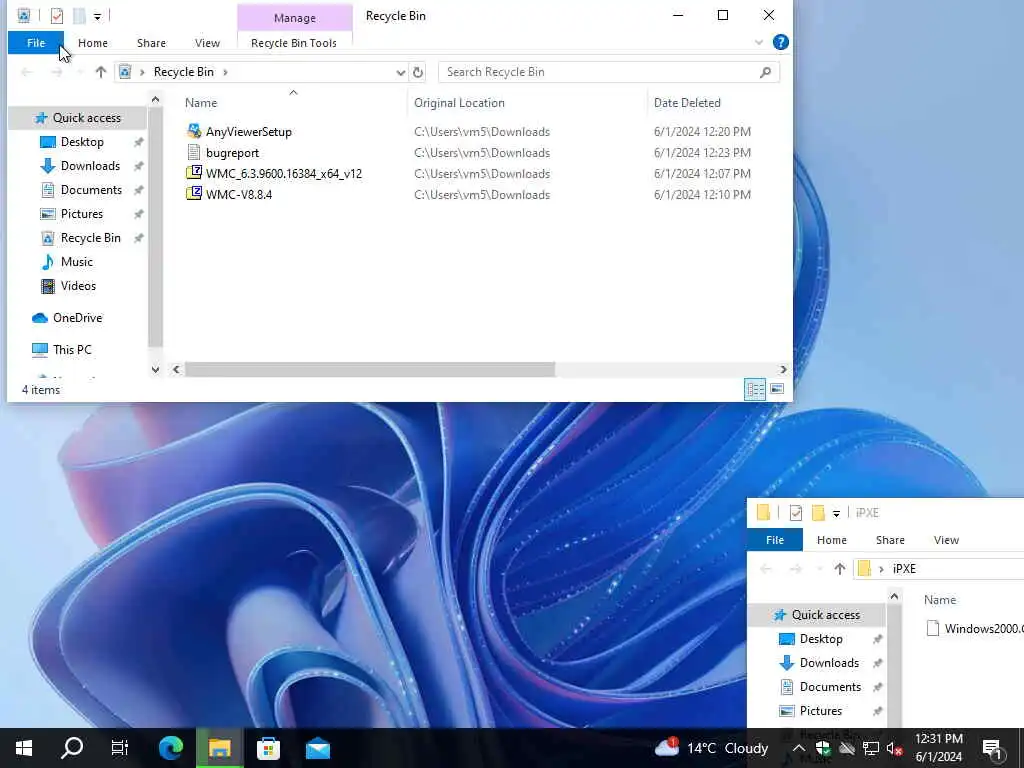Open Customize Quick Access Toolbar dropdown in Recycle Bin

pos(97,16)
